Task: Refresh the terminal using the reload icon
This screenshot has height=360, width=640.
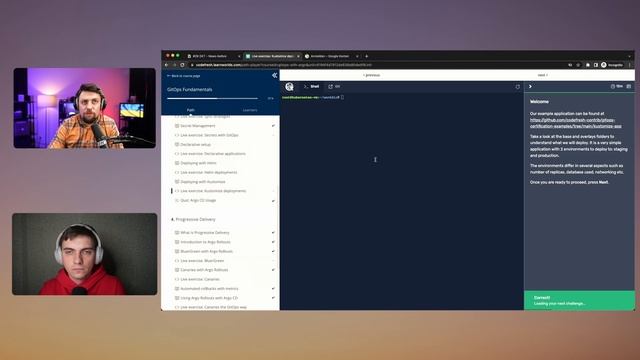Action: [518, 87]
